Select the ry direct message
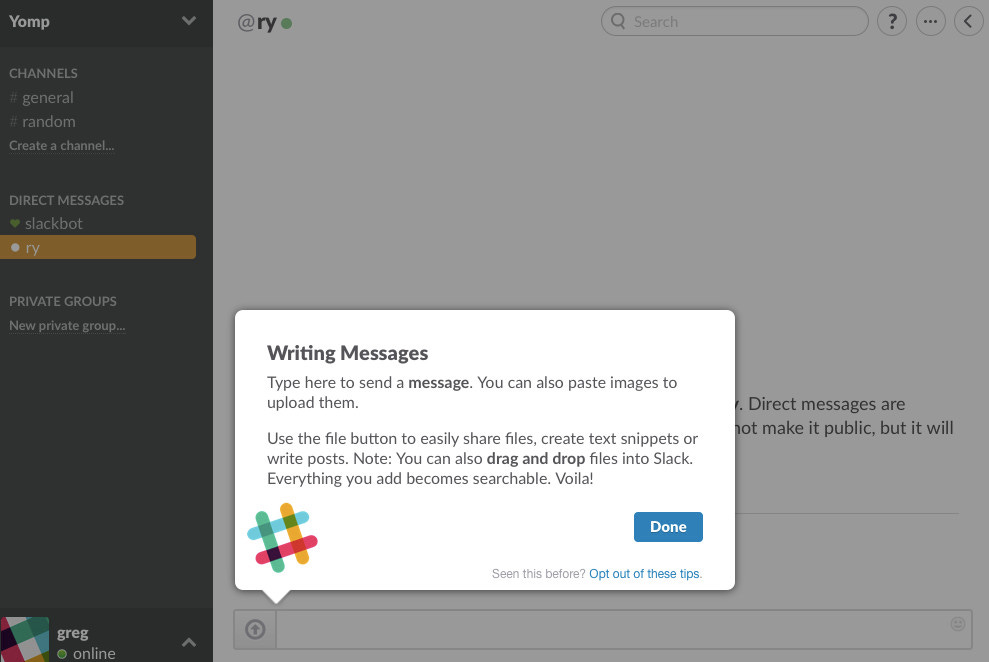989x662 pixels. pyautogui.click(x=98, y=247)
